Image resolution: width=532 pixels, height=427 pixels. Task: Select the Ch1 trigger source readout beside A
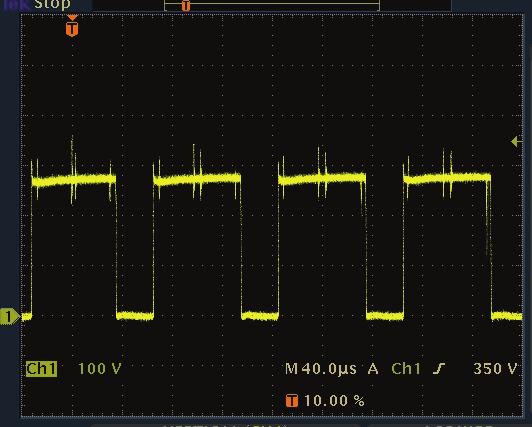coord(406,369)
